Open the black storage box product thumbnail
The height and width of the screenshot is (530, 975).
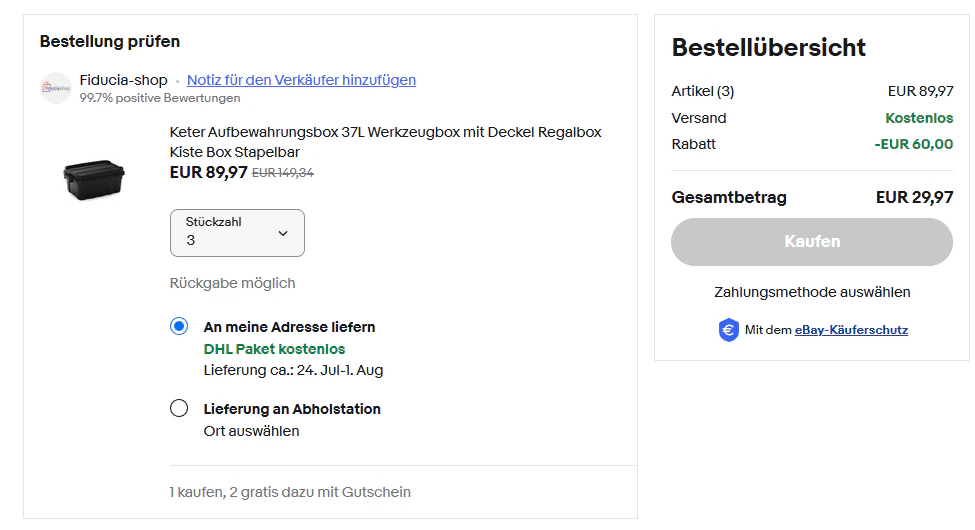(94, 180)
